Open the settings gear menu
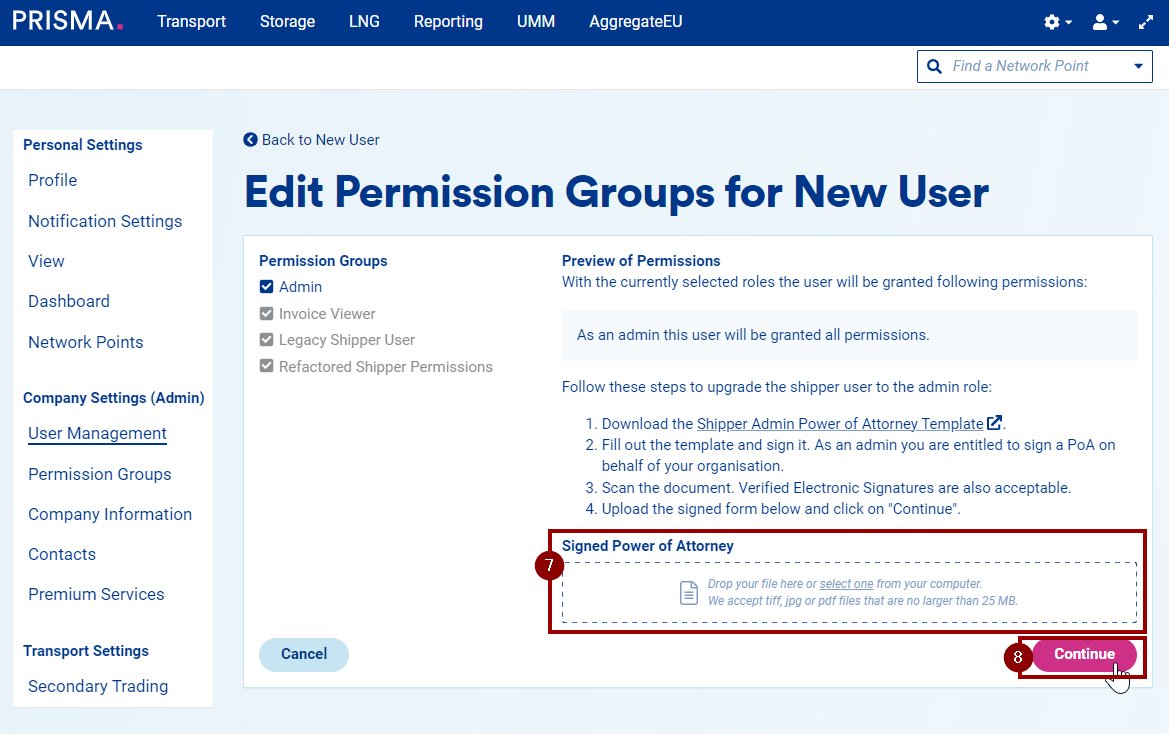This screenshot has width=1169, height=734. (1052, 22)
